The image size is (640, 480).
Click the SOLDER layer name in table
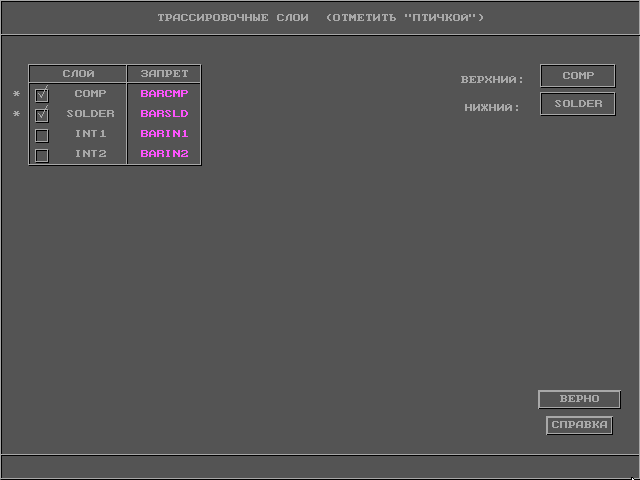tap(90, 113)
